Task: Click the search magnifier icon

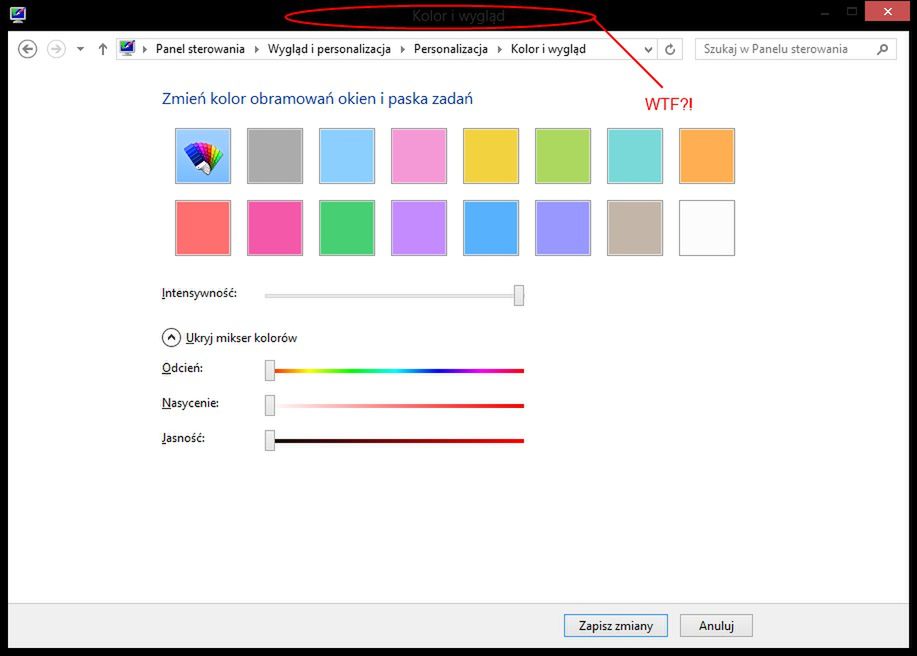Action: 882,49
